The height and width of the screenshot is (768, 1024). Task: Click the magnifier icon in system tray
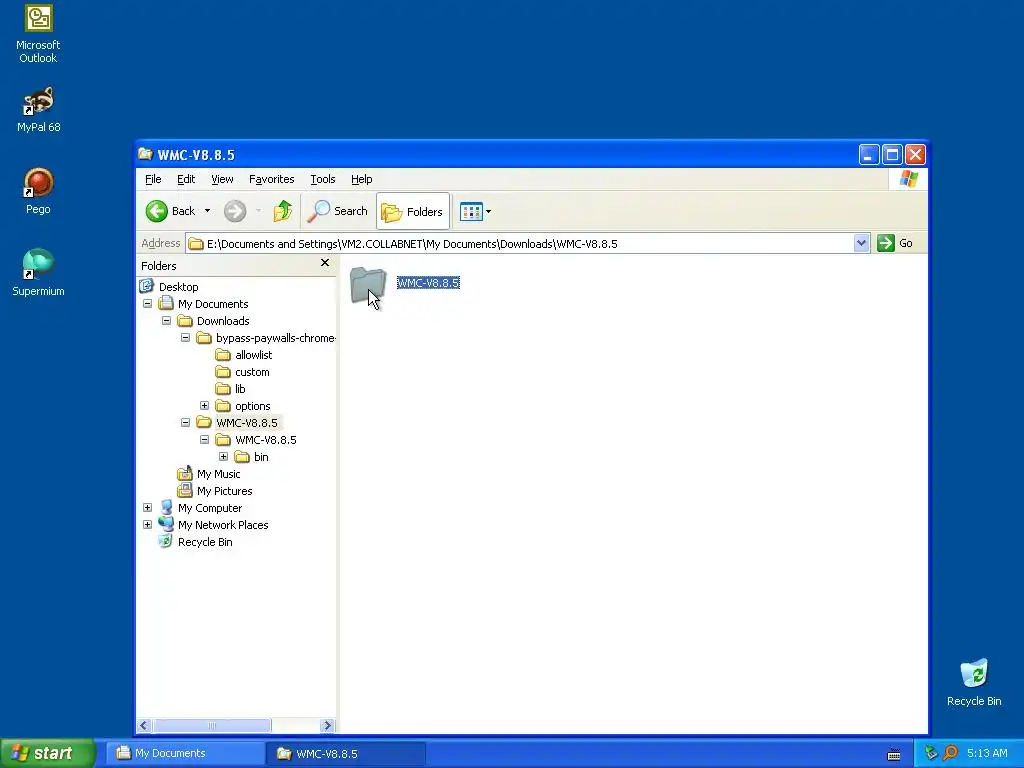coord(950,753)
